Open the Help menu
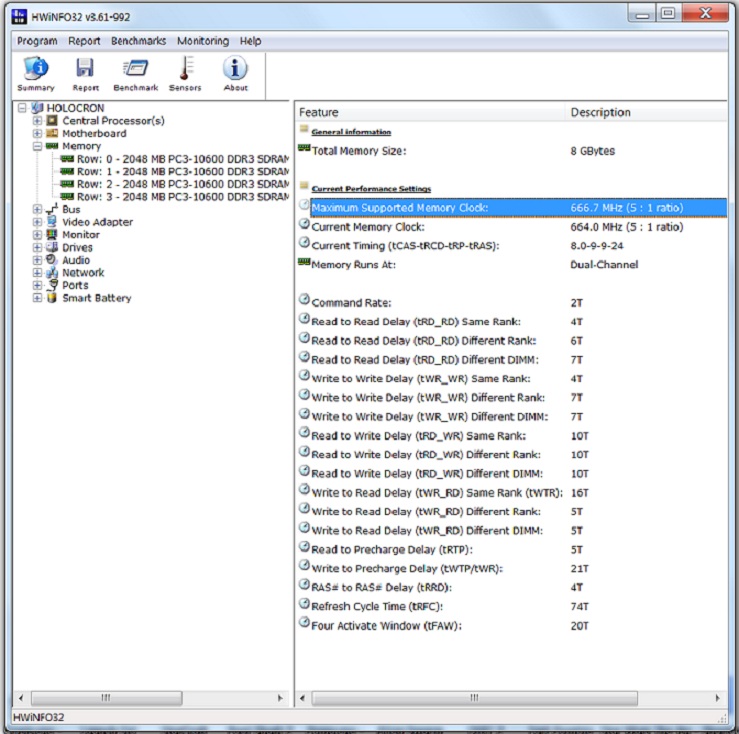739x734 pixels. 250,41
